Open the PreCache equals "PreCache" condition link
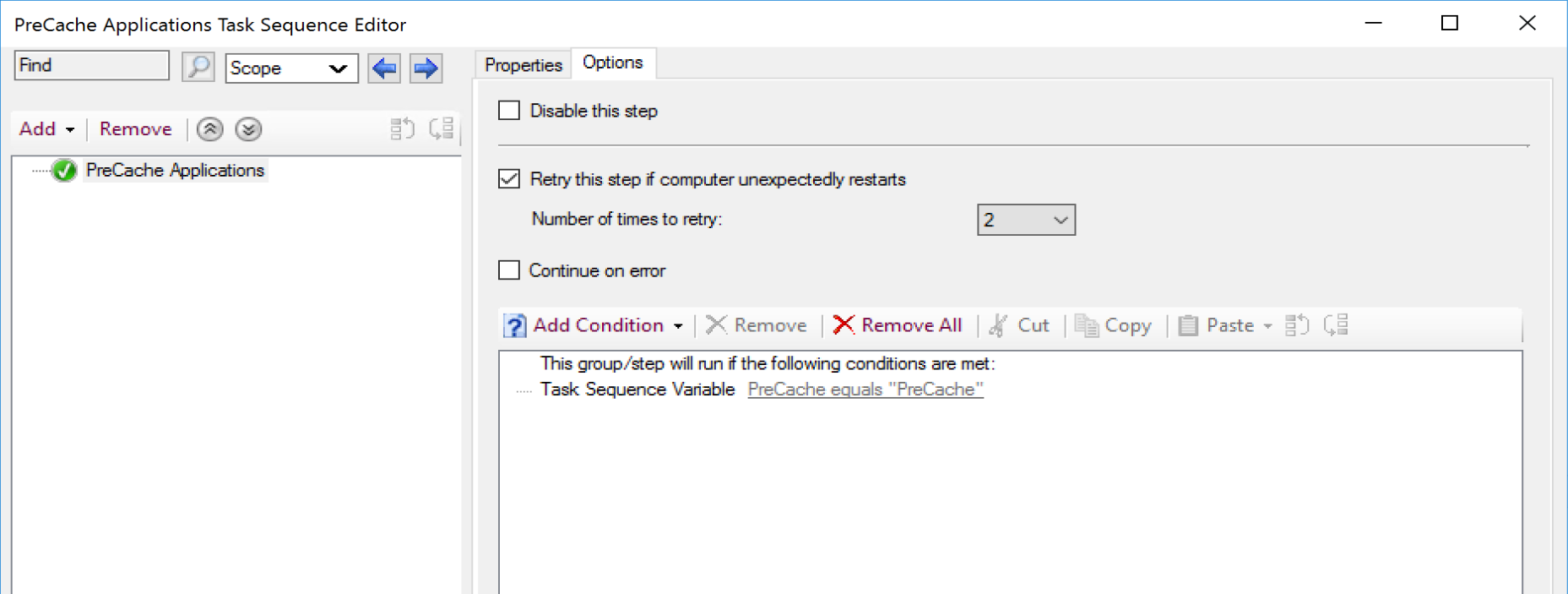Screen dimensions: 1568x594 865,390
